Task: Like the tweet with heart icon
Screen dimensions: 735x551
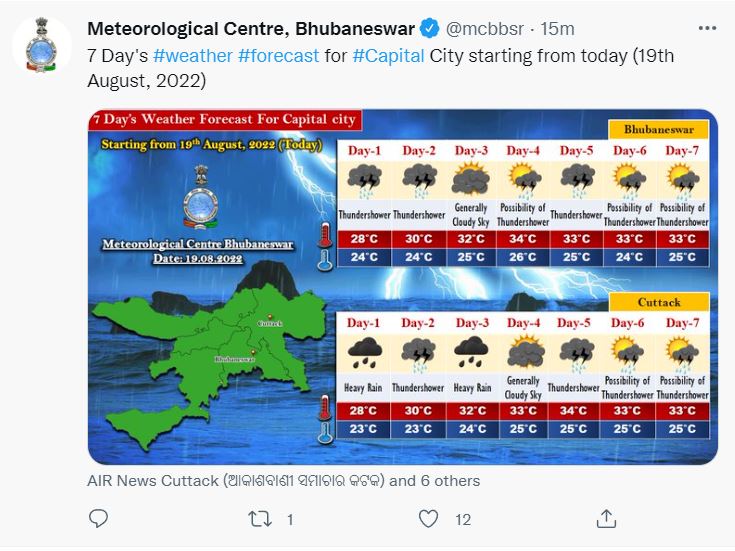Action: tap(428, 519)
